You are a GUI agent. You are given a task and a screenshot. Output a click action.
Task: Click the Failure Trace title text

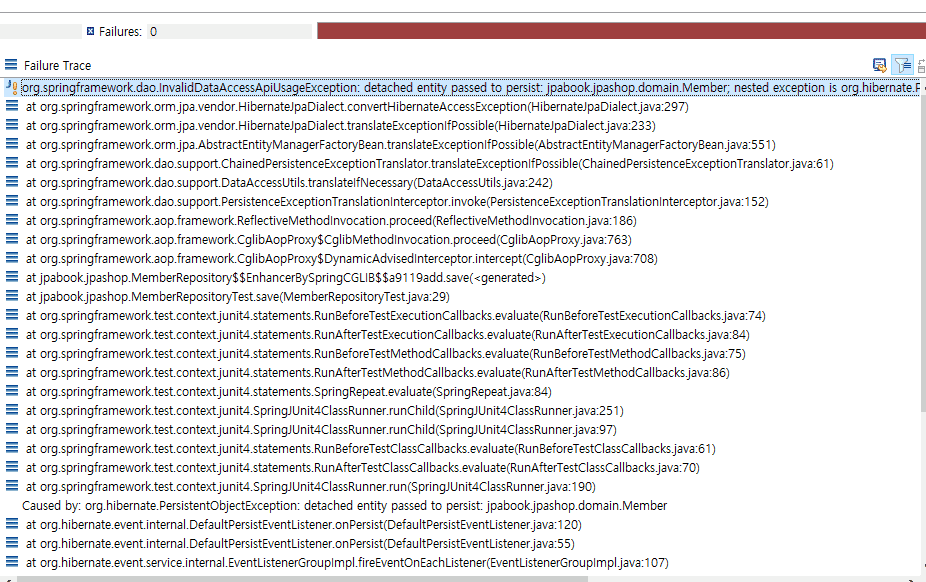click(x=57, y=66)
